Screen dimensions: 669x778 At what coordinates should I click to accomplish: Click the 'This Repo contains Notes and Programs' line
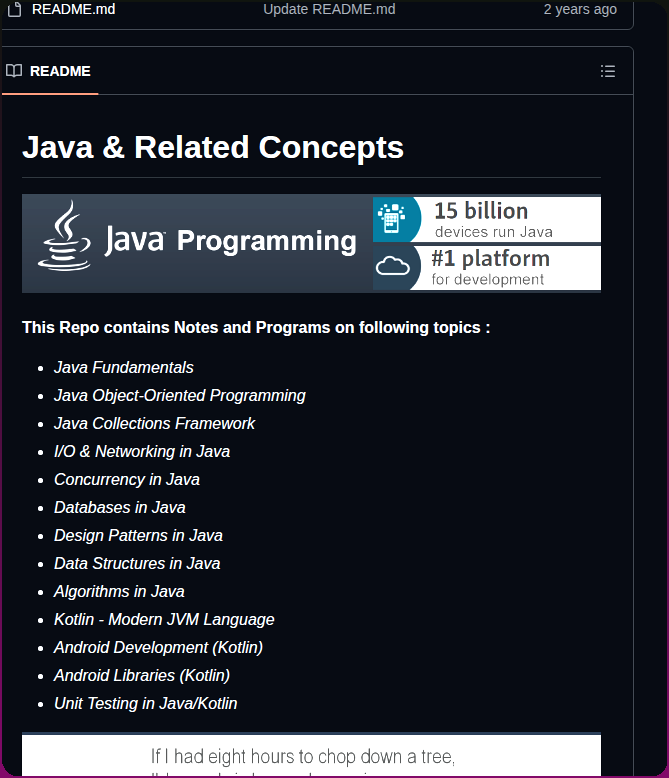pos(256,327)
